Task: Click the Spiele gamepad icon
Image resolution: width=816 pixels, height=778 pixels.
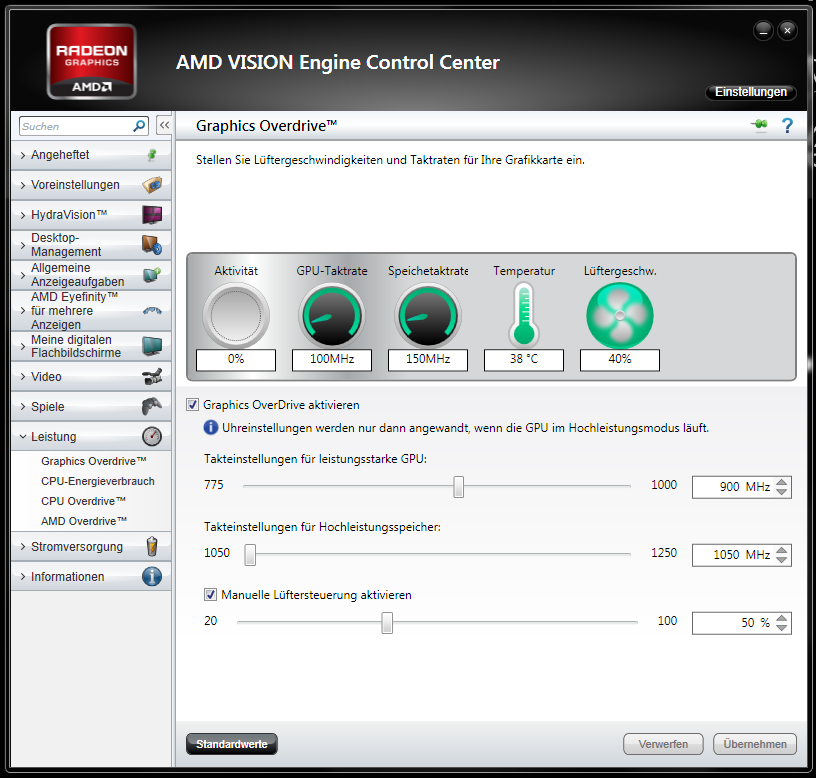Action: click(152, 406)
